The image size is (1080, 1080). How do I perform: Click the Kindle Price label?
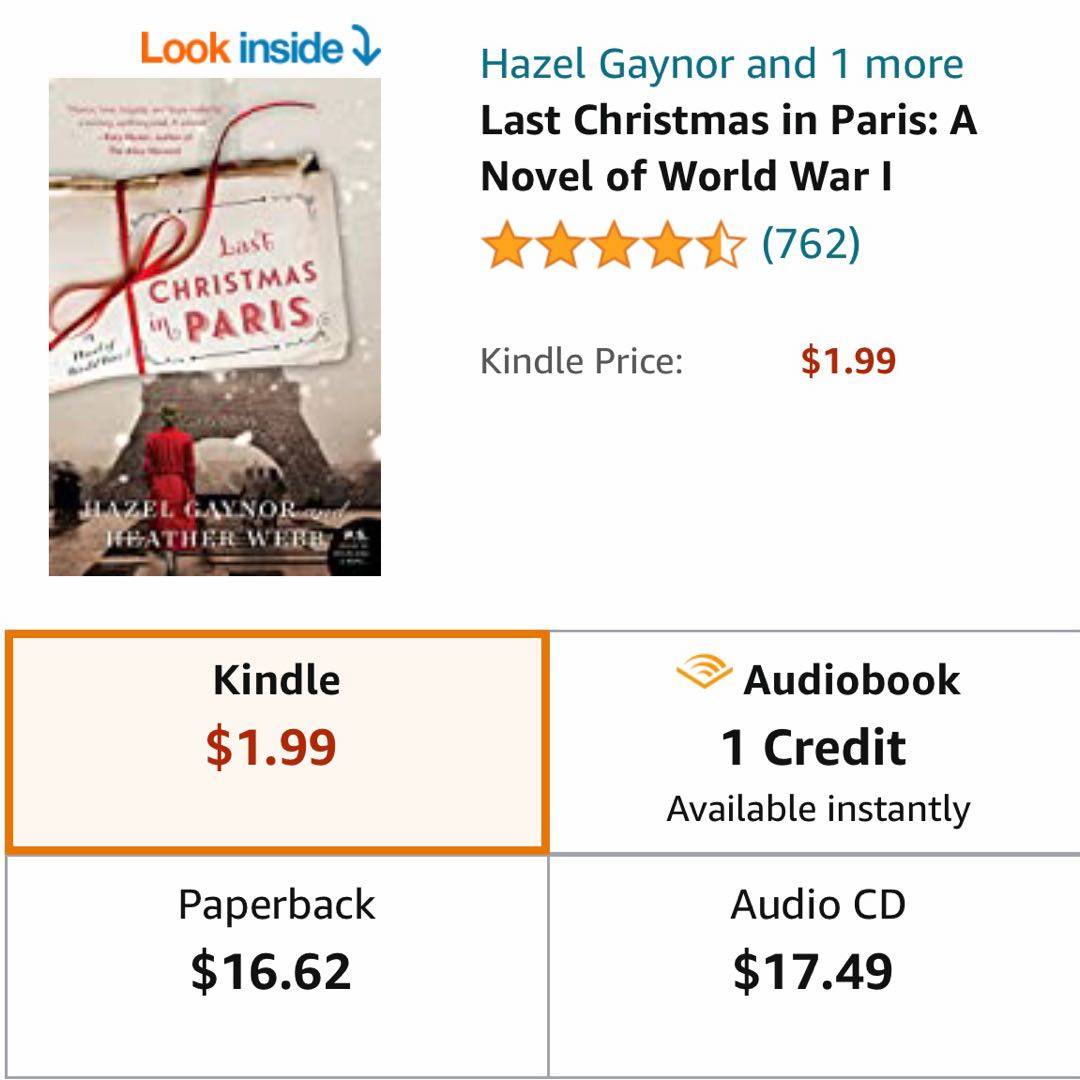(x=582, y=361)
